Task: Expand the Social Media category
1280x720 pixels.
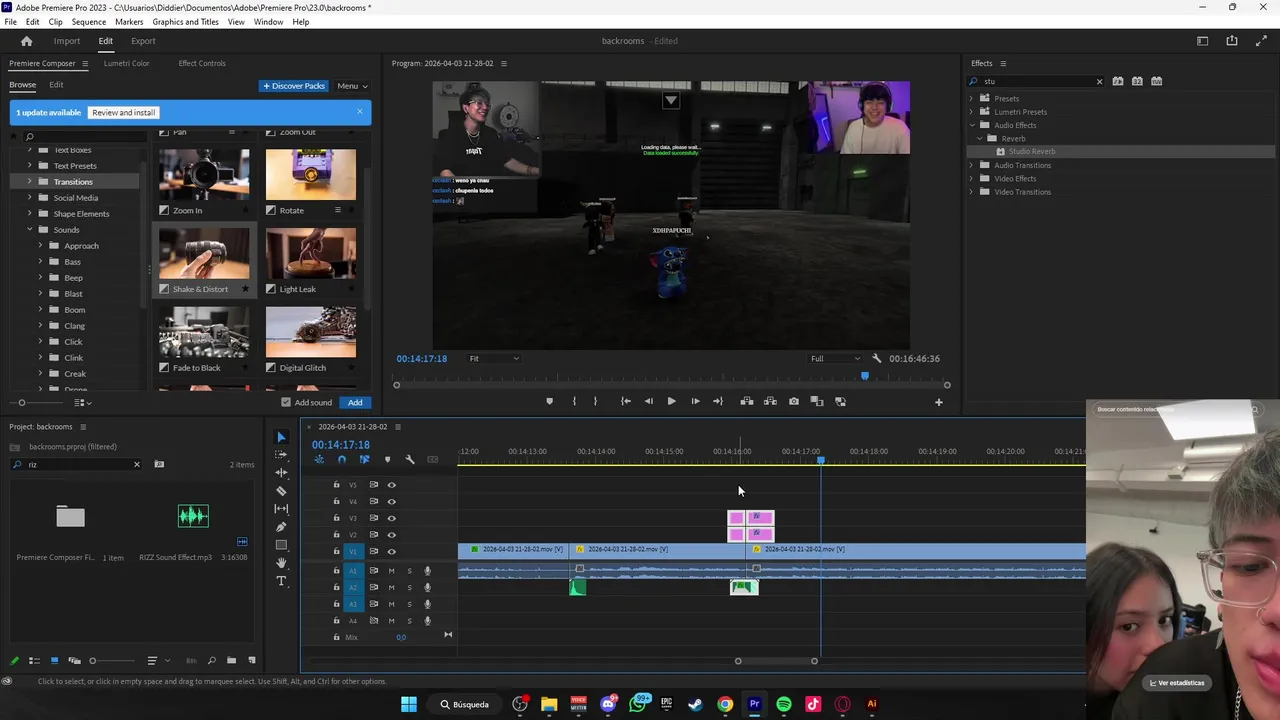Action: point(29,198)
